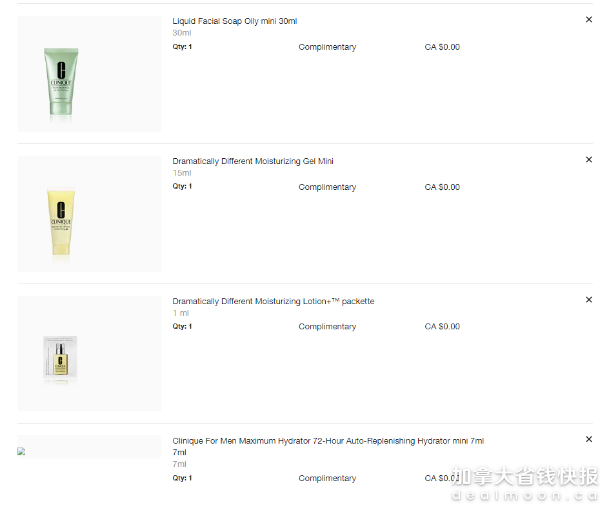Click Complimentary label for Moisturizing Gel Mini
The height and width of the screenshot is (514, 600).
[x=327, y=187]
